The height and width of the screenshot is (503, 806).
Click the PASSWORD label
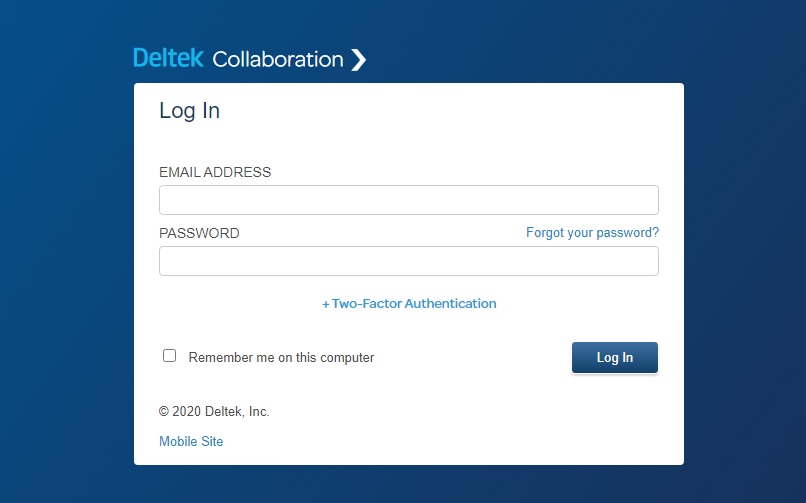point(199,233)
